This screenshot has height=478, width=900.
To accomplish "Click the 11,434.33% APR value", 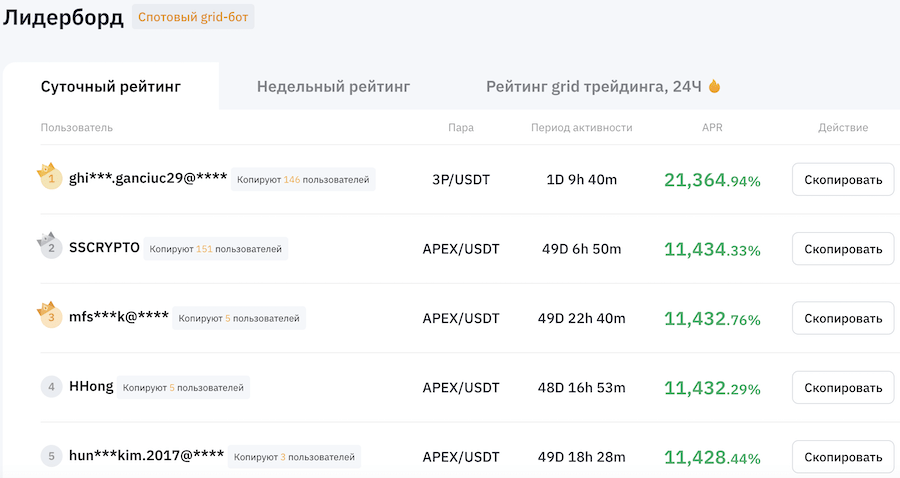I will point(712,250).
